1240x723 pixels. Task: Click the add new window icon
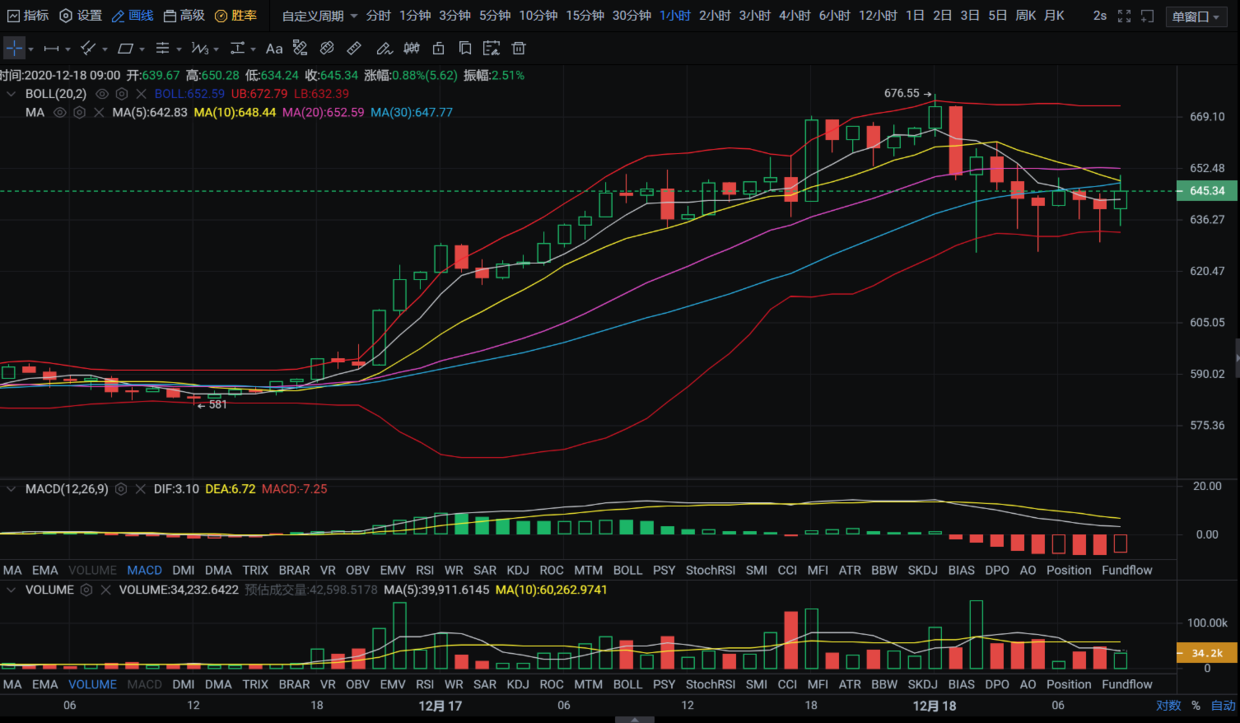[x=1147, y=16]
